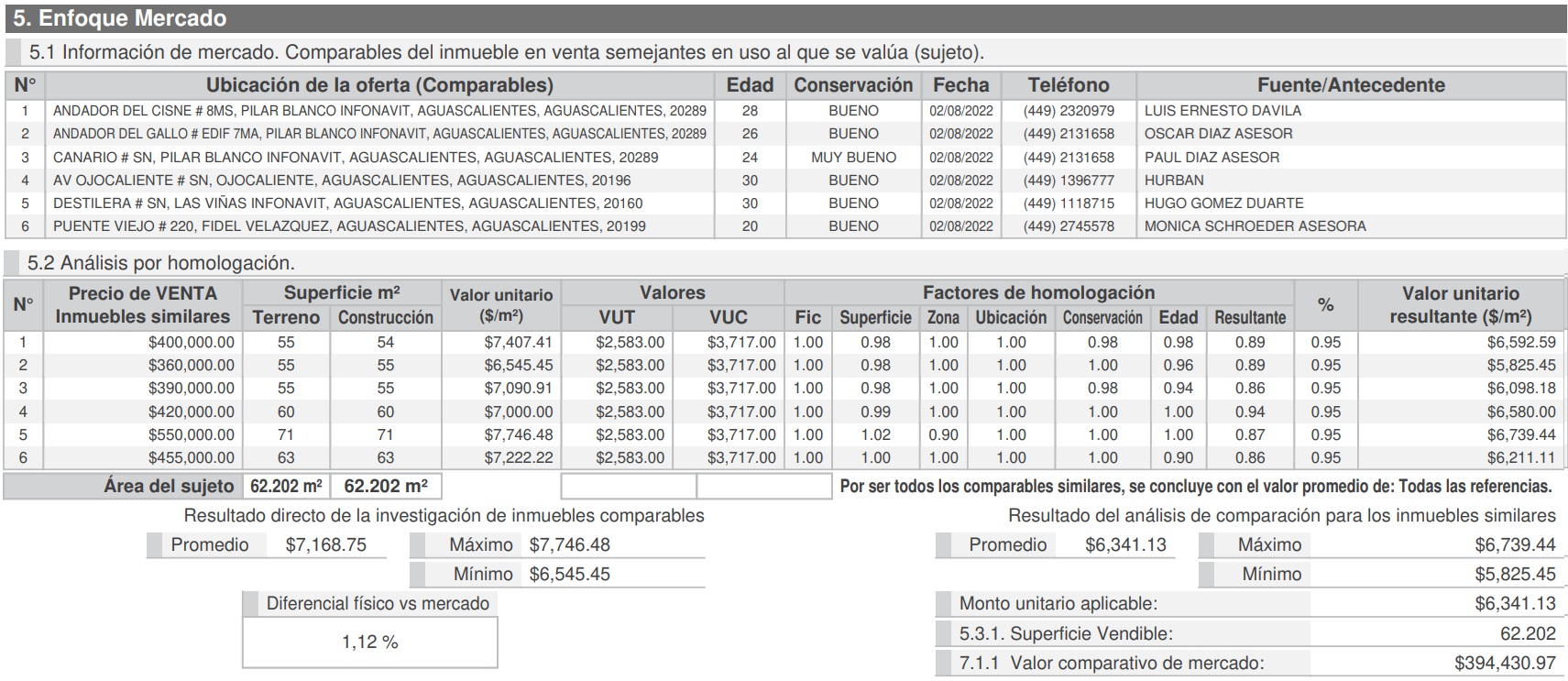
Task: Click the 'Fuente/Antecedente' column header
Action: click(x=1350, y=85)
